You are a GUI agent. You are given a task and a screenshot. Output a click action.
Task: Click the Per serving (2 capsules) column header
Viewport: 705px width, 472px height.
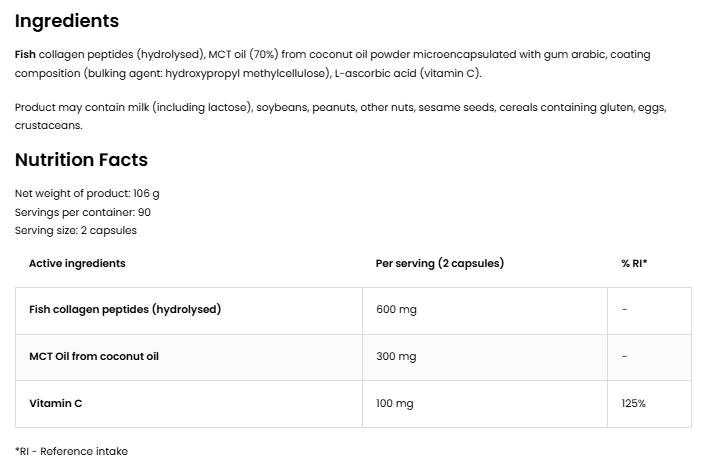(x=439, y=263)
